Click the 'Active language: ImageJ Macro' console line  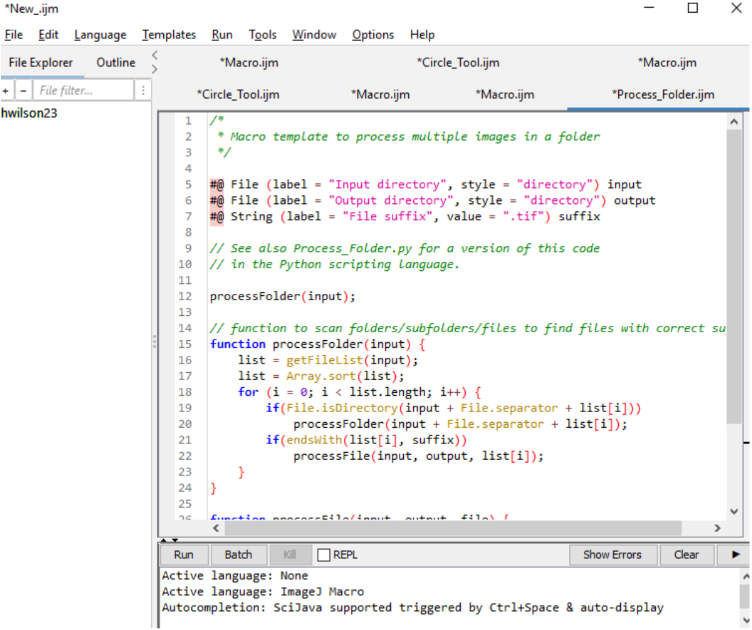(x=262, y=592)
